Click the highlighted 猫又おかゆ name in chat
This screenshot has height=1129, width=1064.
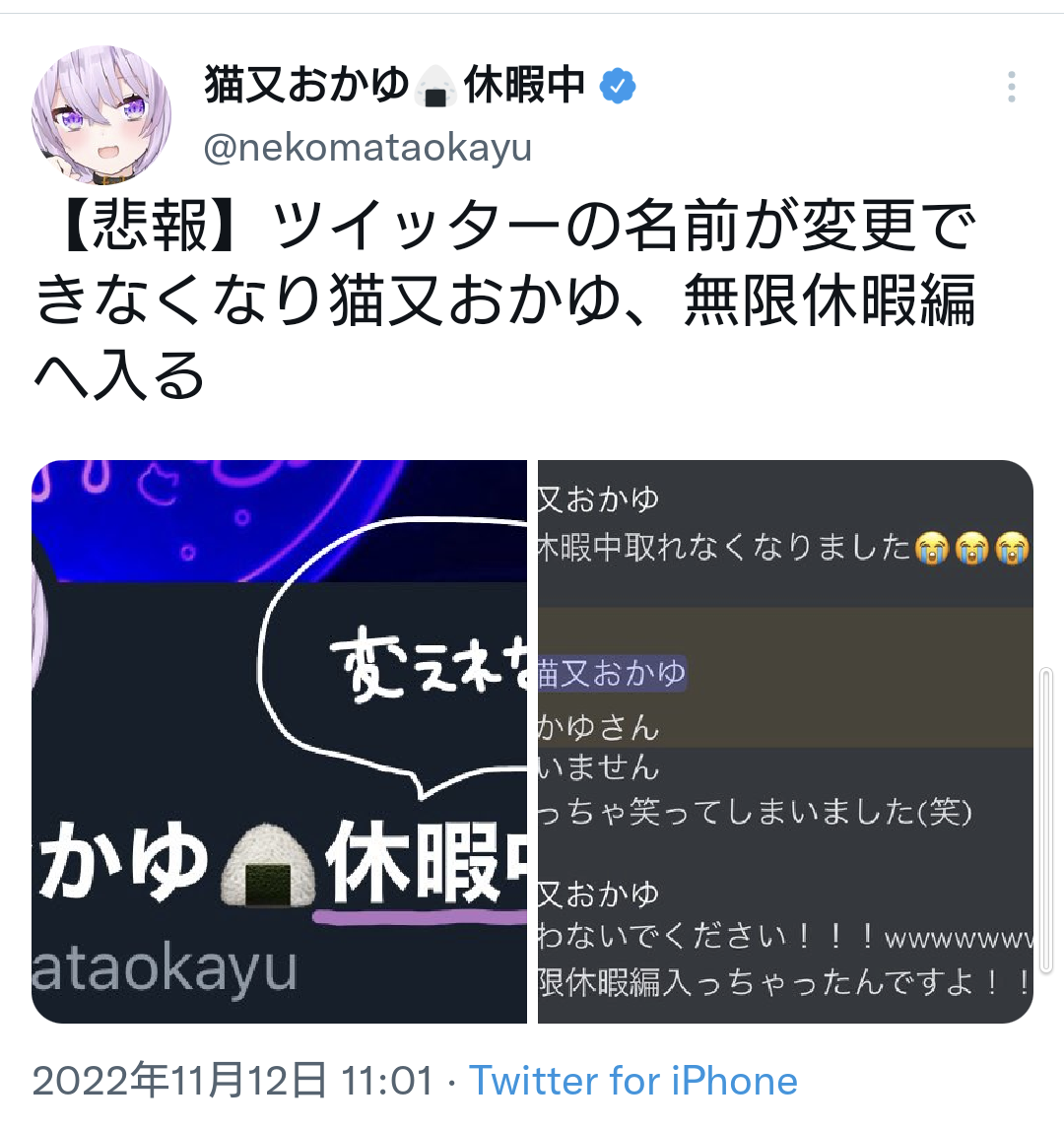(612, 674)
